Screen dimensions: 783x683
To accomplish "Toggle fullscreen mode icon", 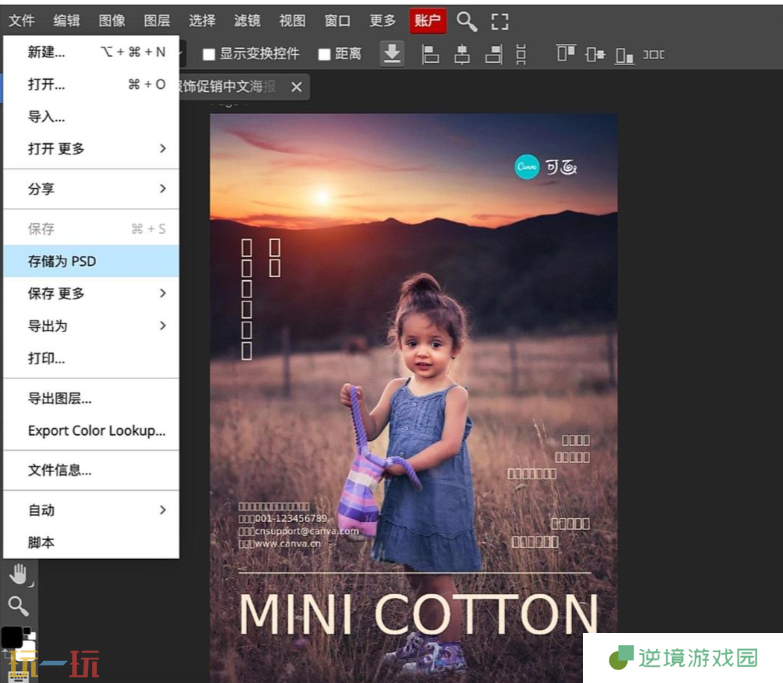I will click(499, 21).
